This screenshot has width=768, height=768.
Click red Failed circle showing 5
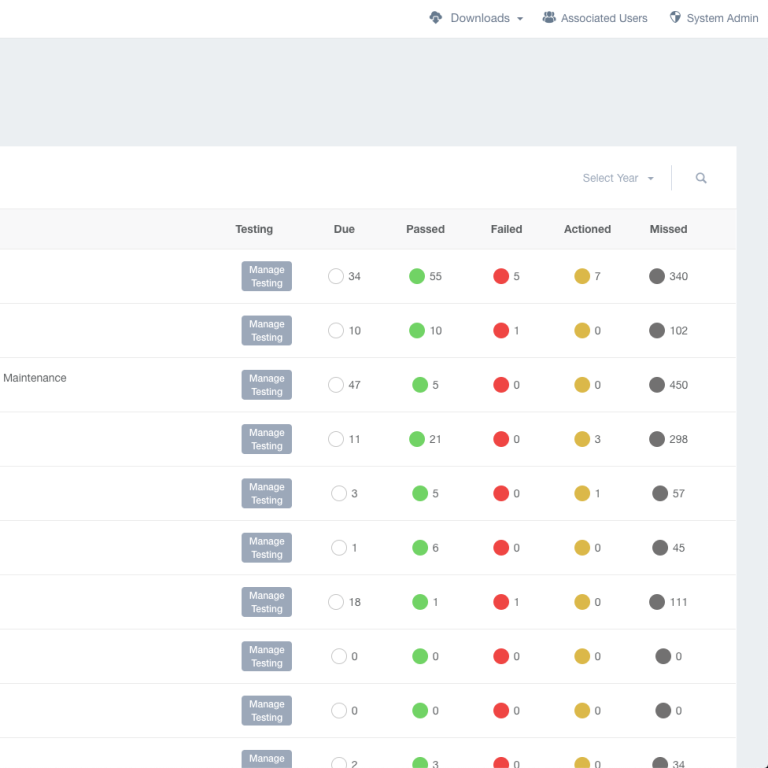point(501,276)
